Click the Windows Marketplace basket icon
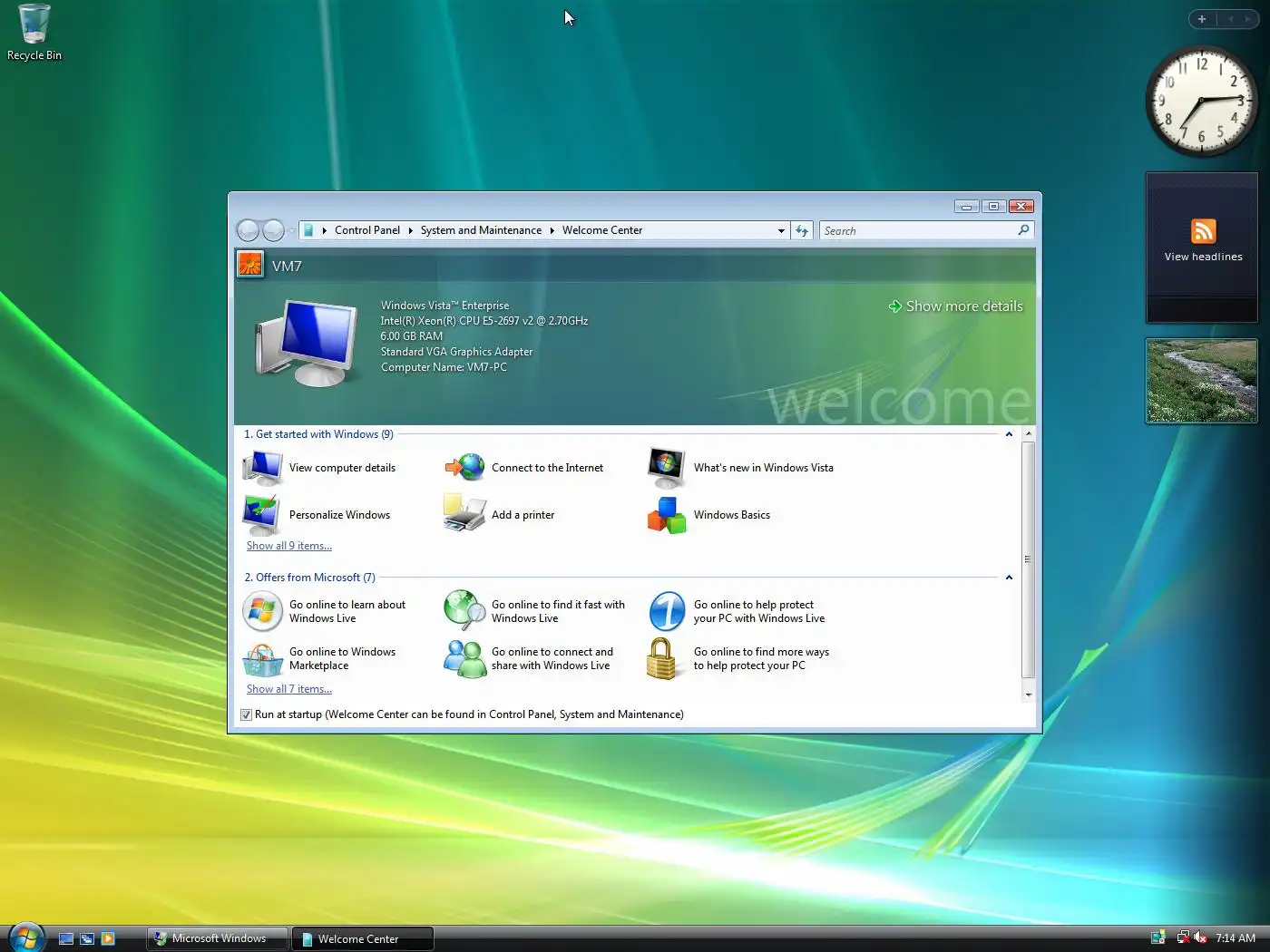Viewport: 1270px width, 952px height. 263,659
